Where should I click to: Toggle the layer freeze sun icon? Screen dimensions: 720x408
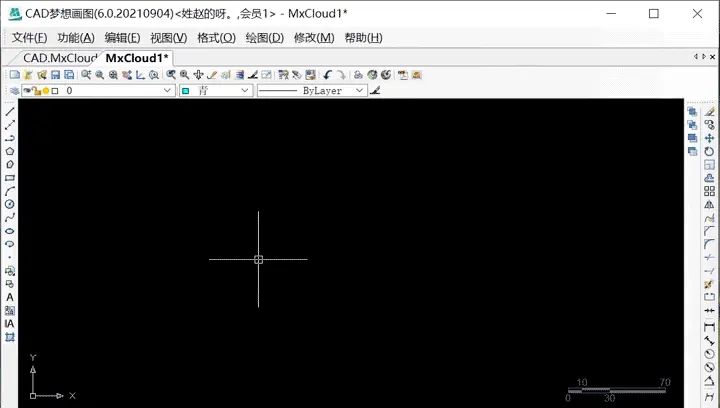point(46,91)
